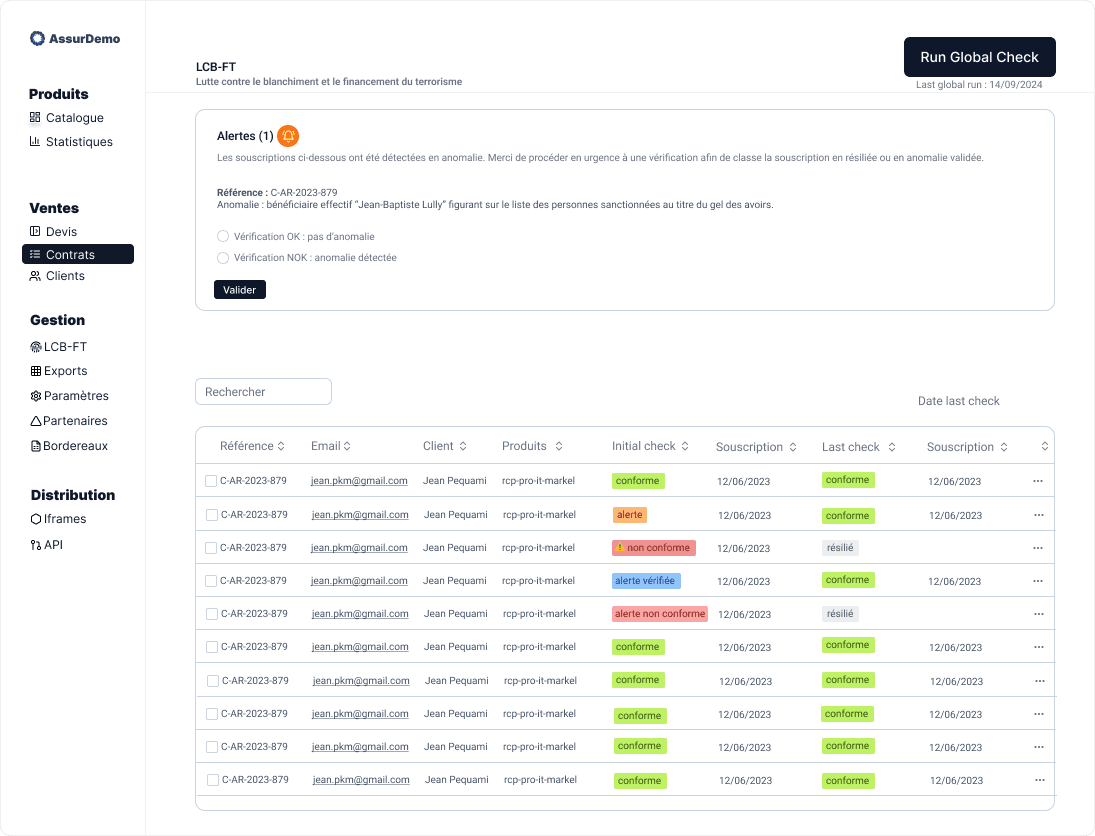This screenshot has width=1095, height=836.
Task: Click the Valider button
Action: click(x=240, y=290)
